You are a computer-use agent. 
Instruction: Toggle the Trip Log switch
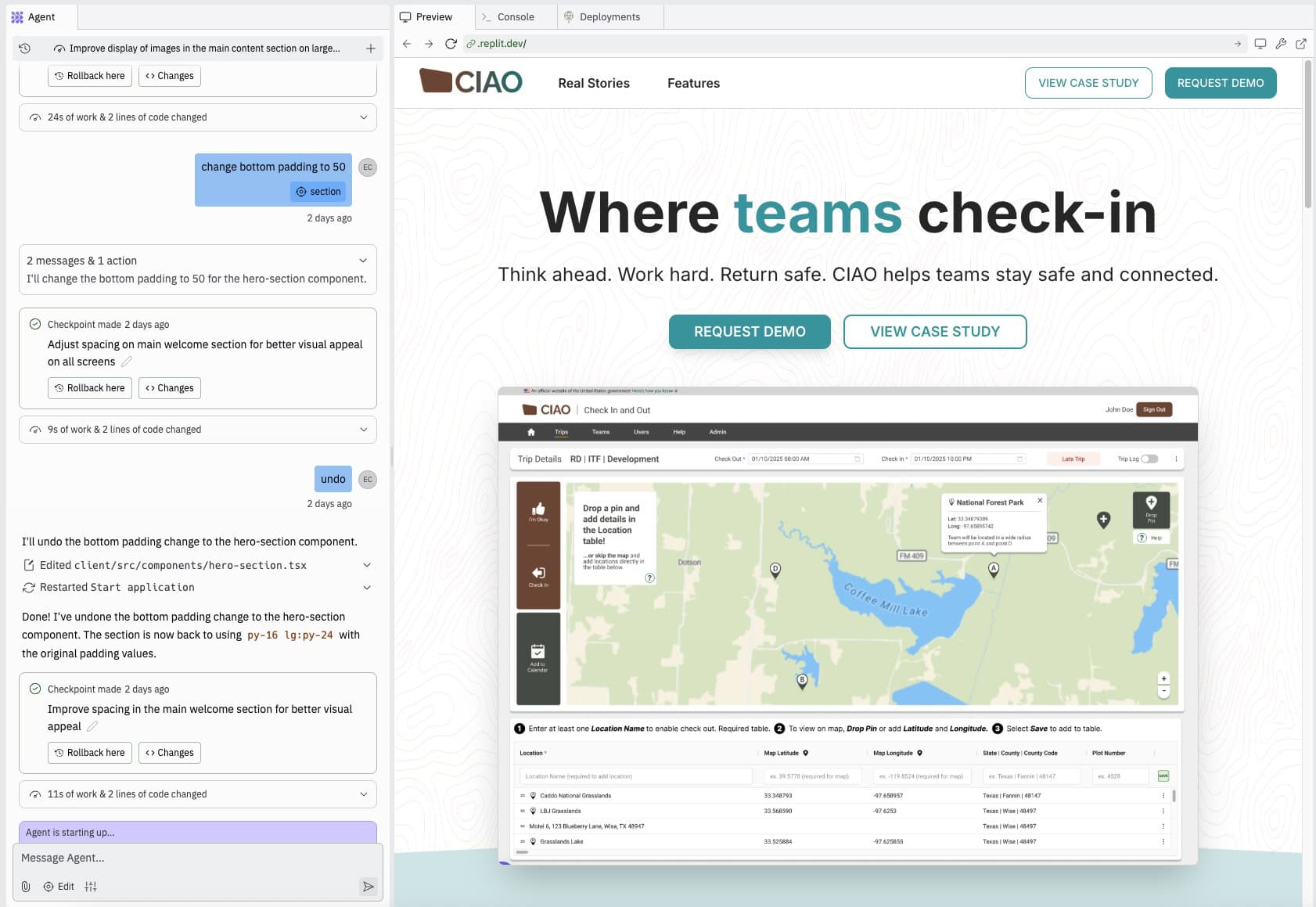coord(1149,459)
